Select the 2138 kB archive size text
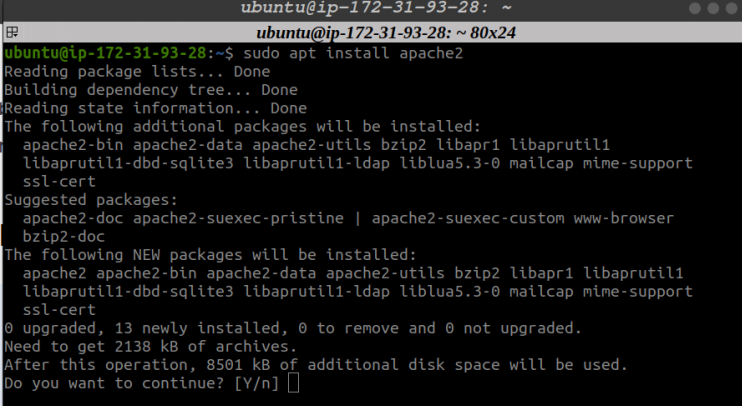 [146, 346]
